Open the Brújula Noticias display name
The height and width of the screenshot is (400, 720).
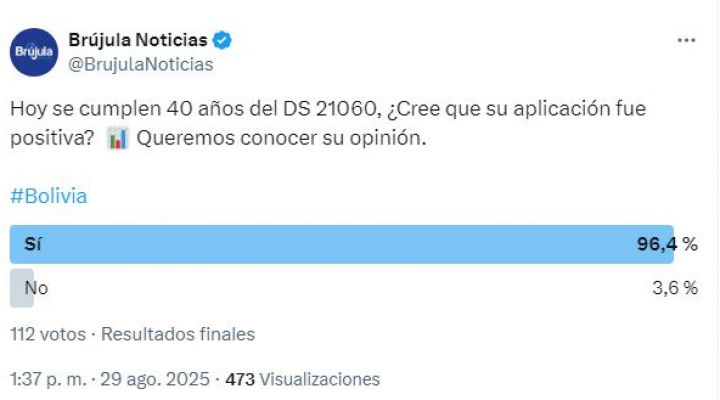138,40
